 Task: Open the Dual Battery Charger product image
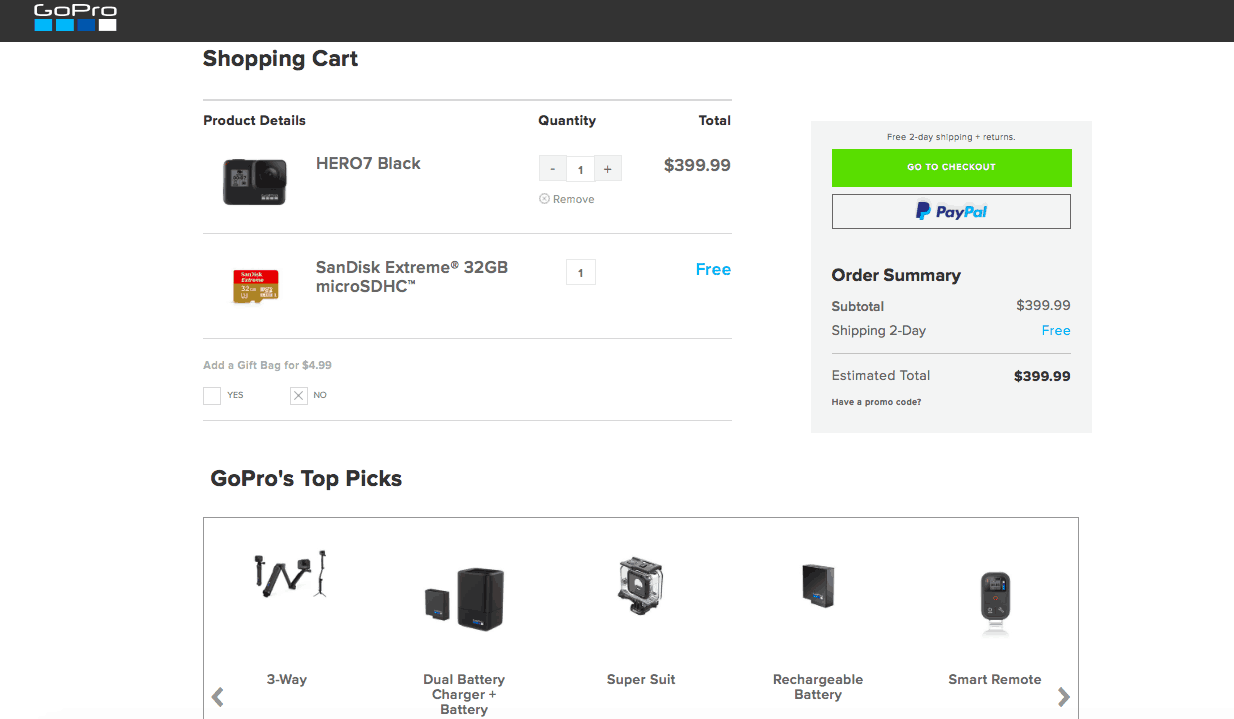click(x=464, y=598)
